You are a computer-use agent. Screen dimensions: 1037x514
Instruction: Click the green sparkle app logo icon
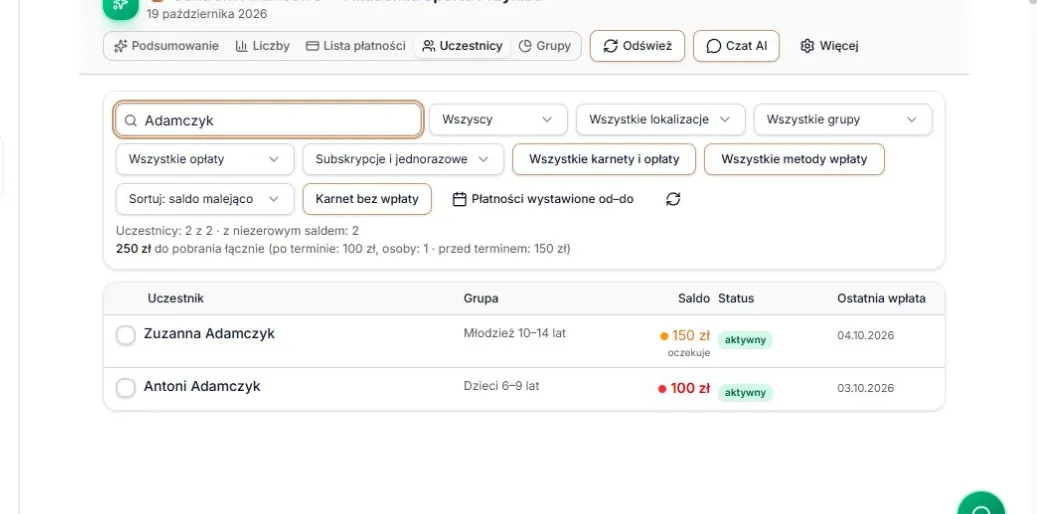click(120, 5)
